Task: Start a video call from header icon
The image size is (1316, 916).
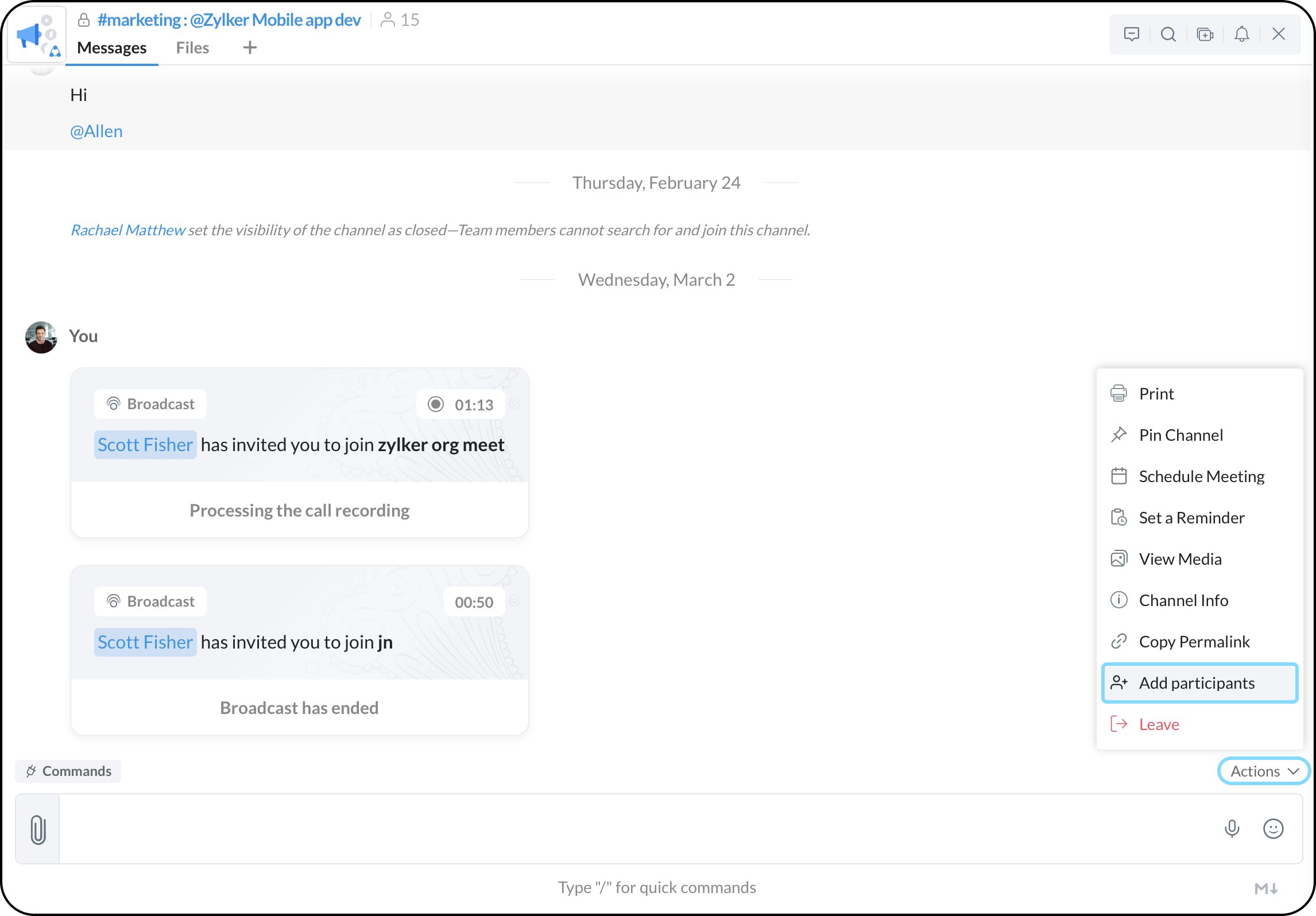Action: tap(1205, 34)
